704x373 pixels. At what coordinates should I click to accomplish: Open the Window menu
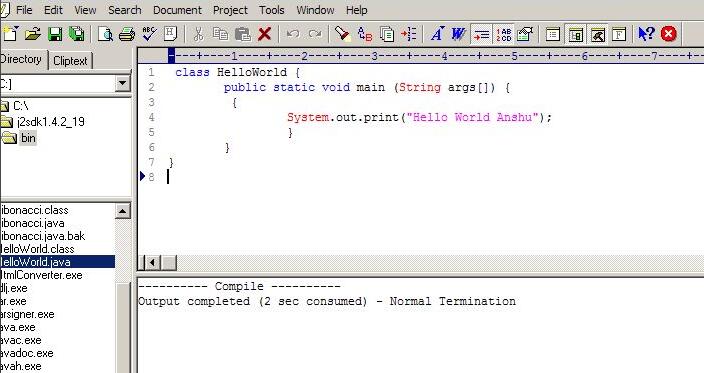coord(315,10)
